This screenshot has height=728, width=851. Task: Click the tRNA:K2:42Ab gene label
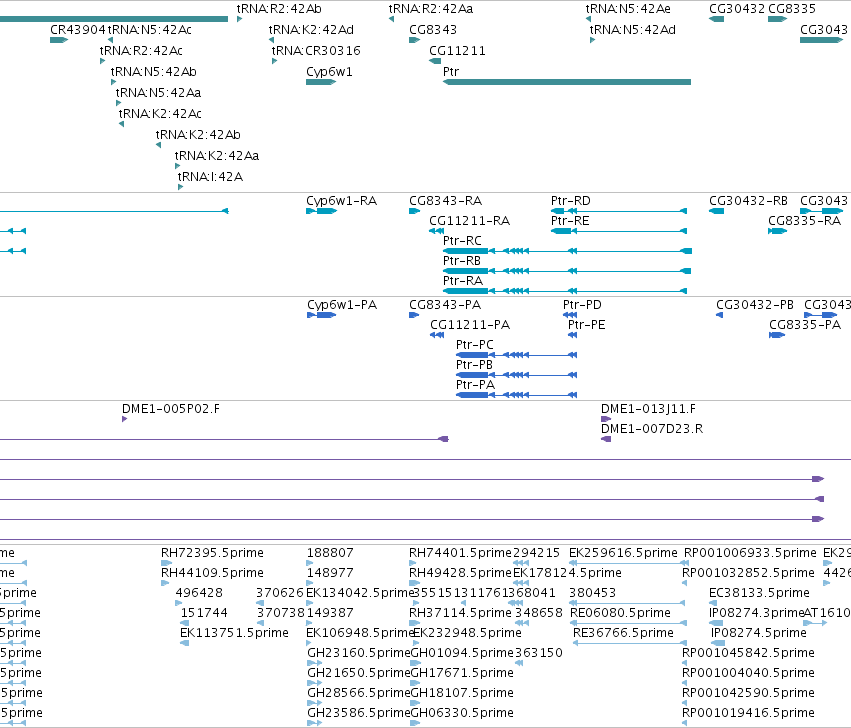click(x=198, y=135)
